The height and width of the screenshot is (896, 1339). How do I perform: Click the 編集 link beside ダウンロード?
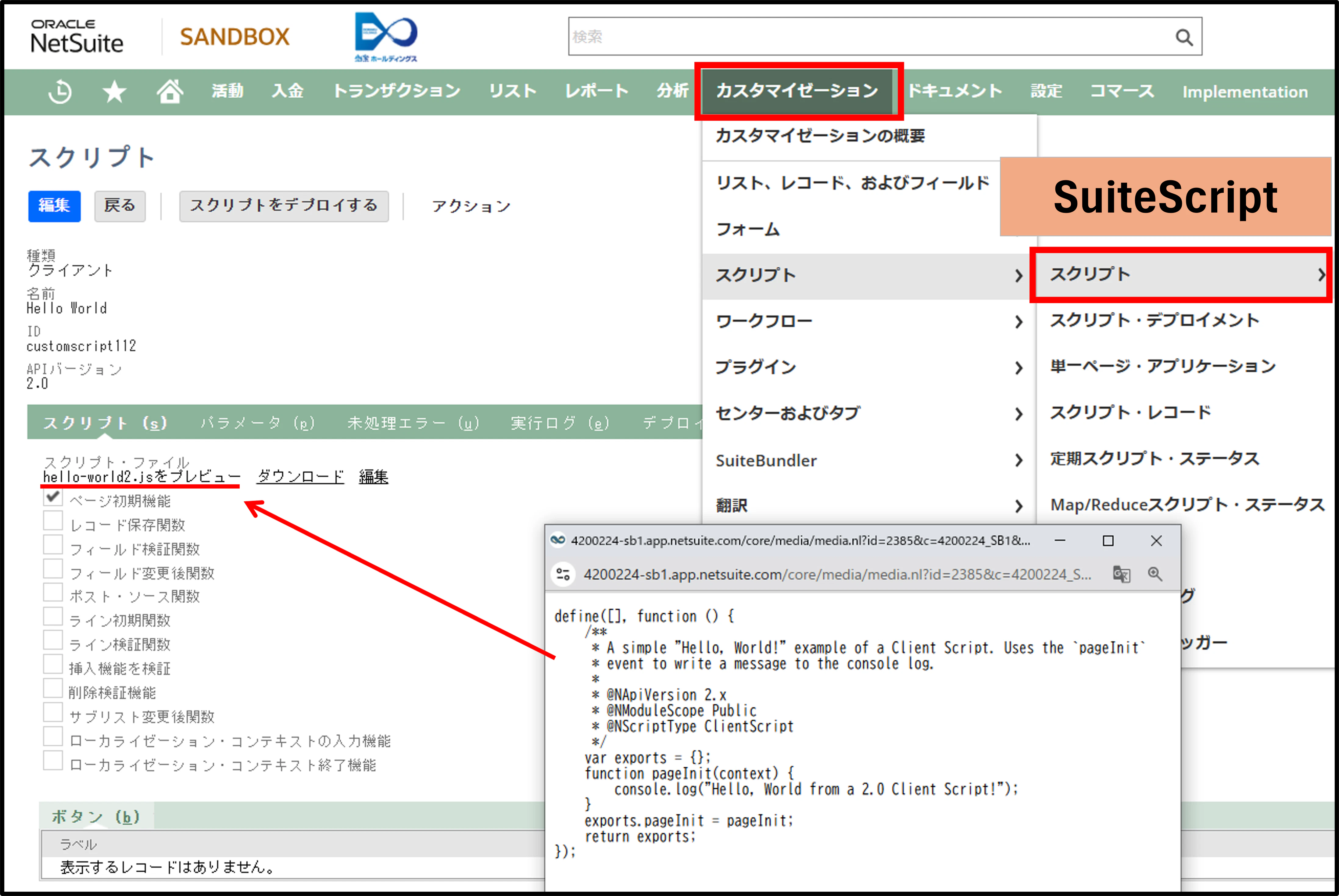[x=374, y=477]
